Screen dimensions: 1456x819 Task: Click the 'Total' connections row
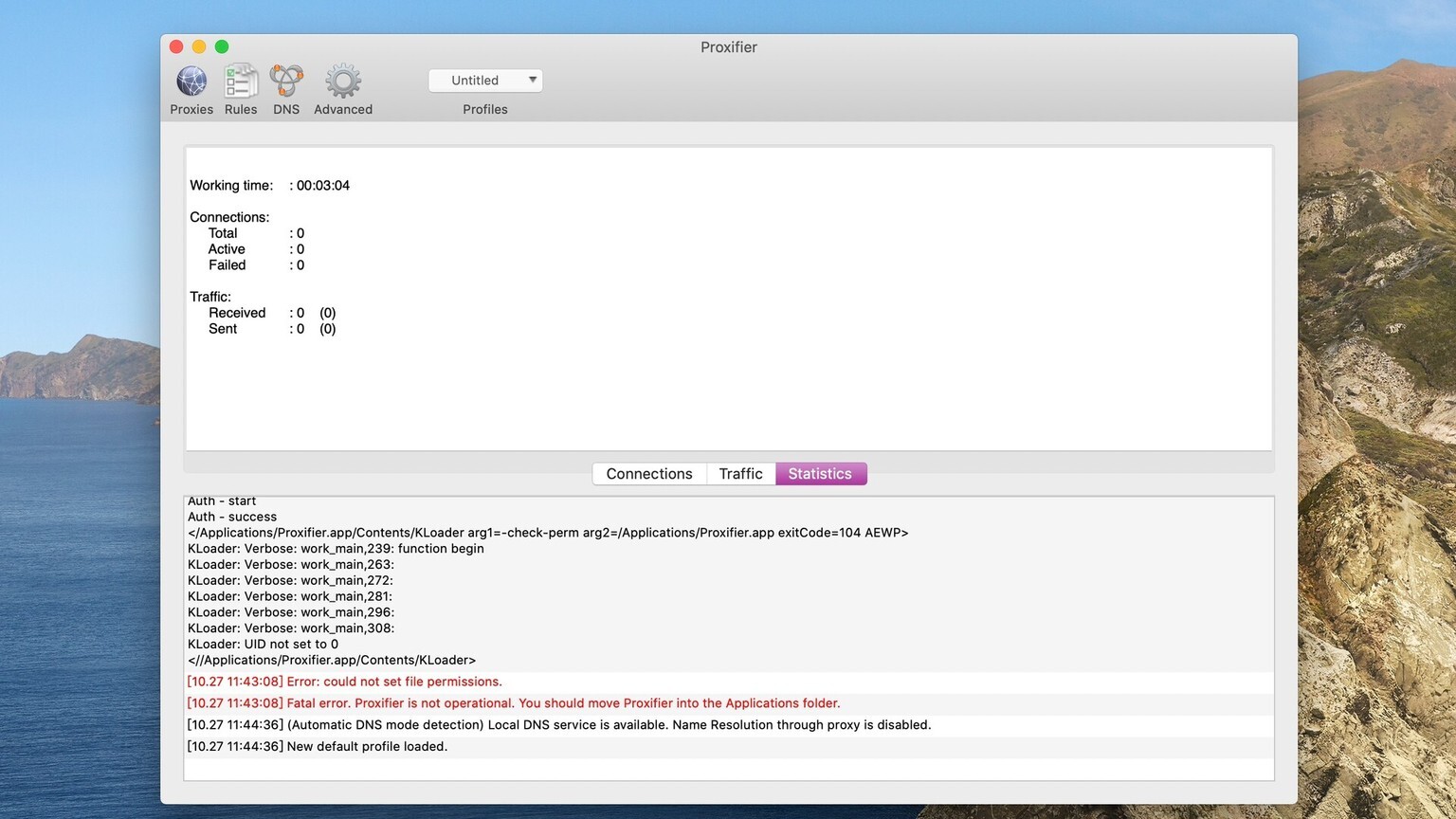click(256, 233)
